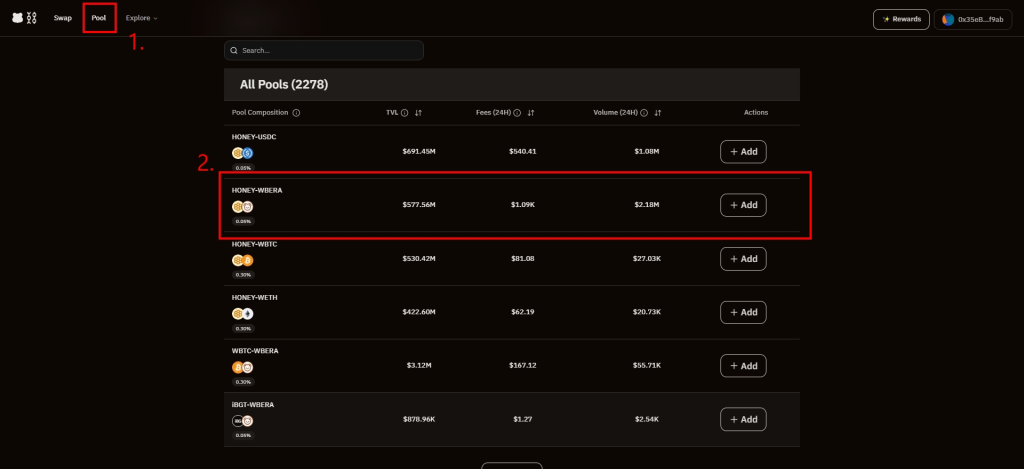This screenshot has height=469, width=1024.
Task: Click the HONEY-USDC token pair icons
Action: (242, 153)
